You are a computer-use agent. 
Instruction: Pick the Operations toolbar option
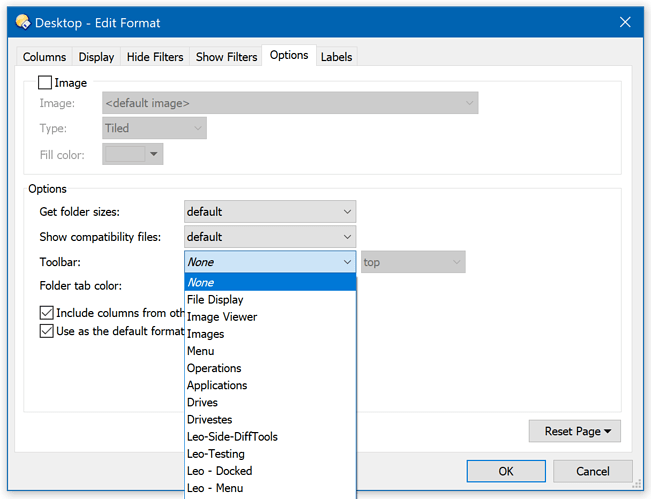click(214, 368)
